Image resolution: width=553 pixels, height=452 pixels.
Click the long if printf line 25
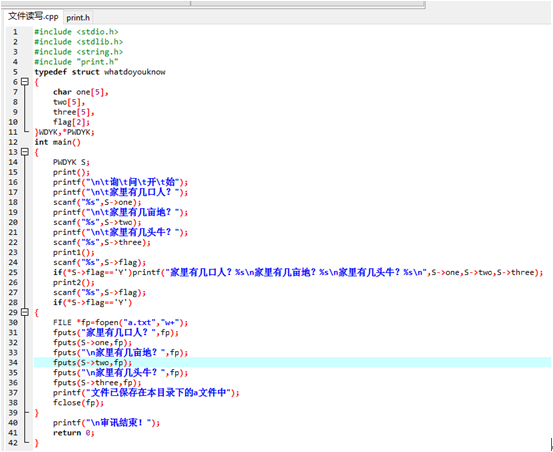[298, 273]
